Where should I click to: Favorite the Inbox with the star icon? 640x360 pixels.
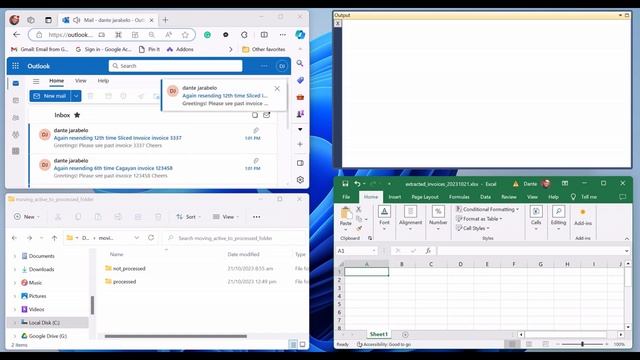click(77, 115)
